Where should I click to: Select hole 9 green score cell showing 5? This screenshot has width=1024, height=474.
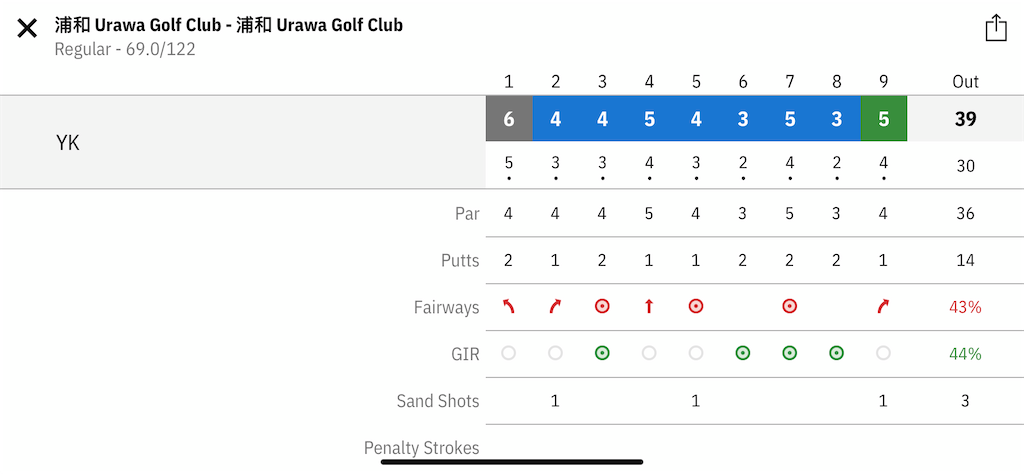click(884, 118)
